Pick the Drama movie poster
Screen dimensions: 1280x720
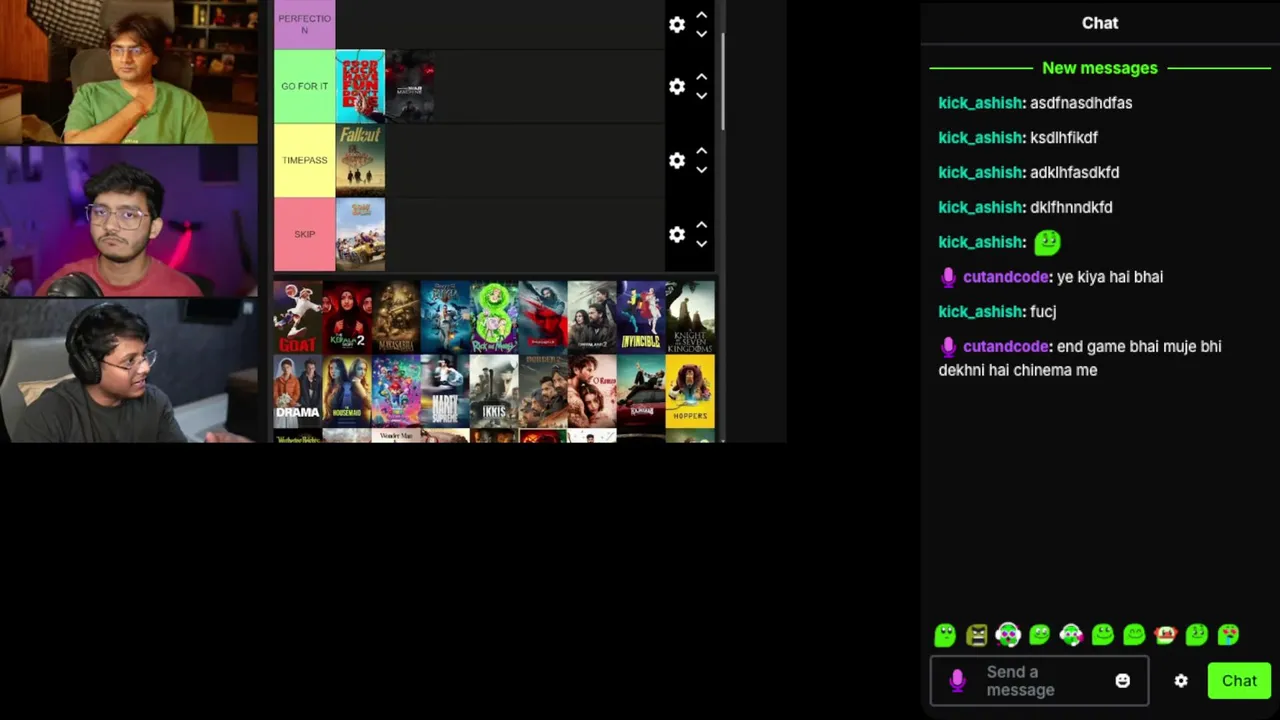point(298,391)
